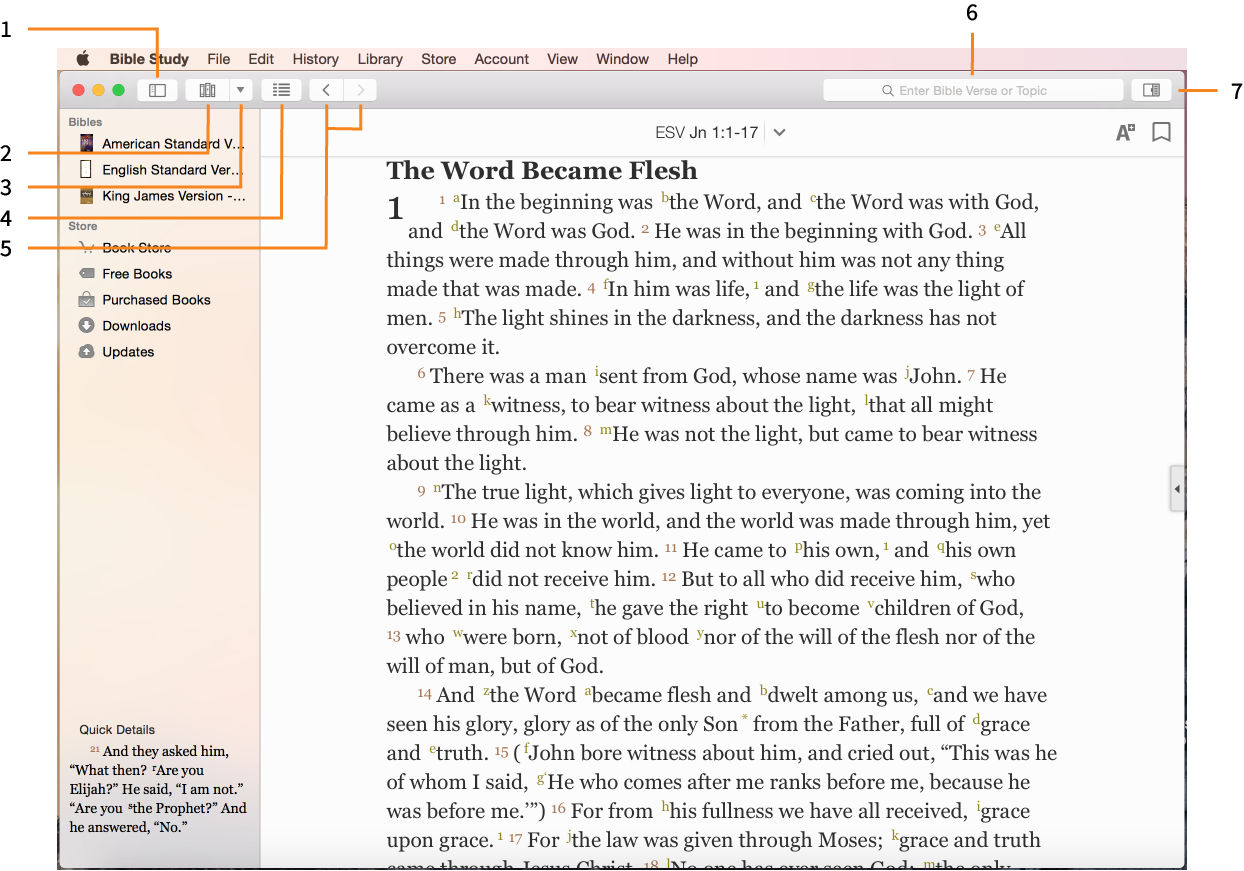Image resolution: width=1244 pixels, height=871 pixels.
Task: Toggle the left sidebar panel button
Action: point(157,90)
